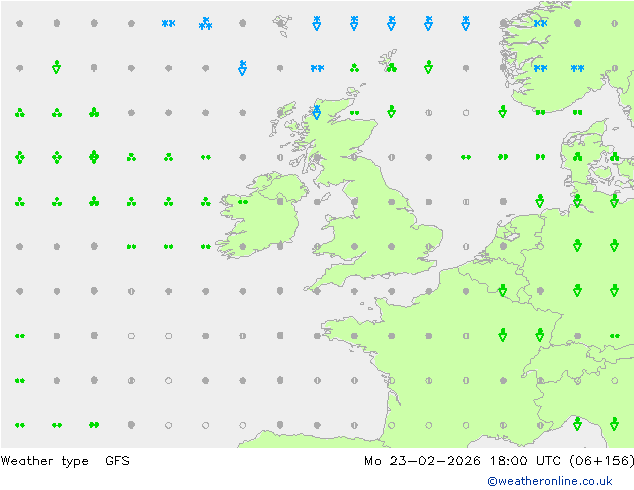
Task: Click grey cloud symbol over East Anglia coast
Action: 429,246
